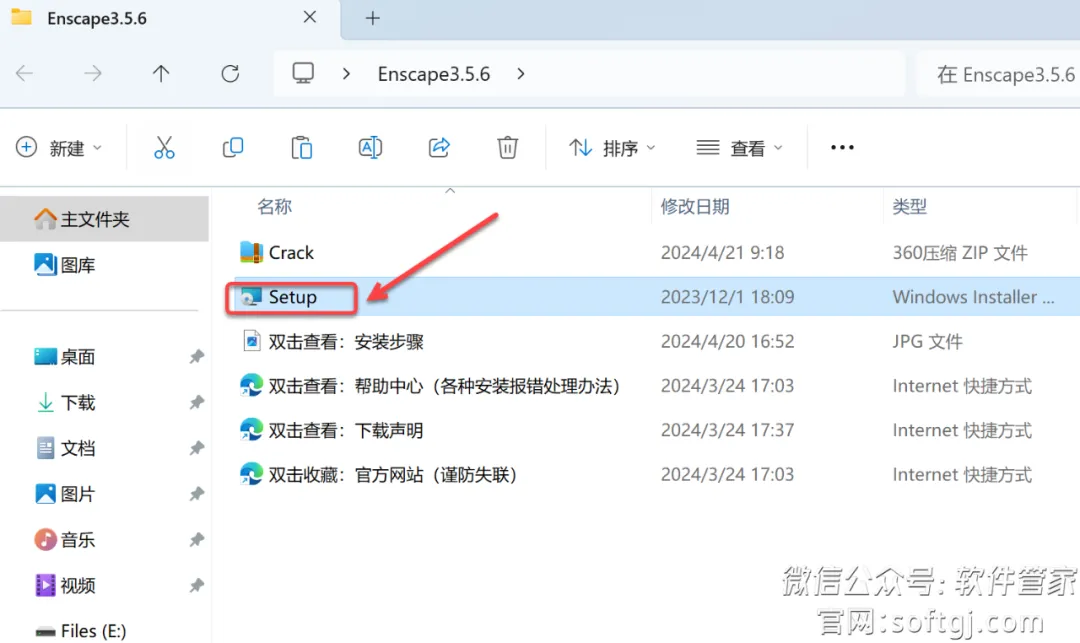Image resolution: width=1080 pixels, height=643 pixels.
Task: Sort by 名称 column header
Action: pos(275,206)
